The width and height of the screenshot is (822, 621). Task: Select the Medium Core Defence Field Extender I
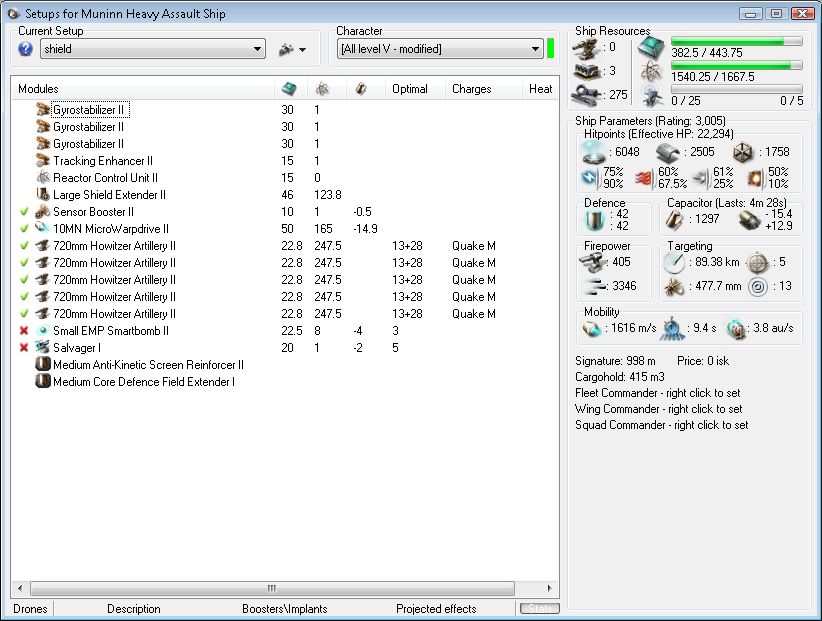point(144,382)
